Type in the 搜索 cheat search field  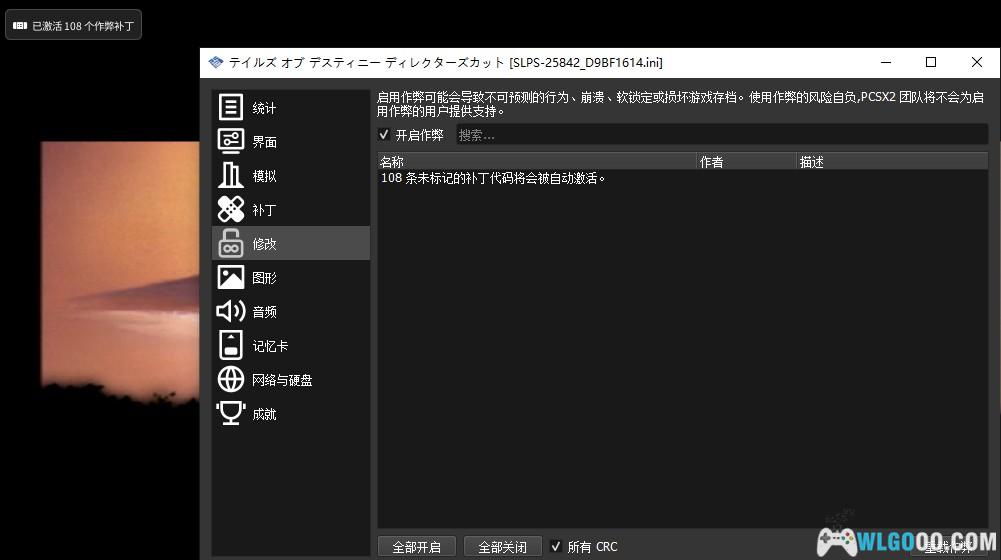click(x=720, y=135)
